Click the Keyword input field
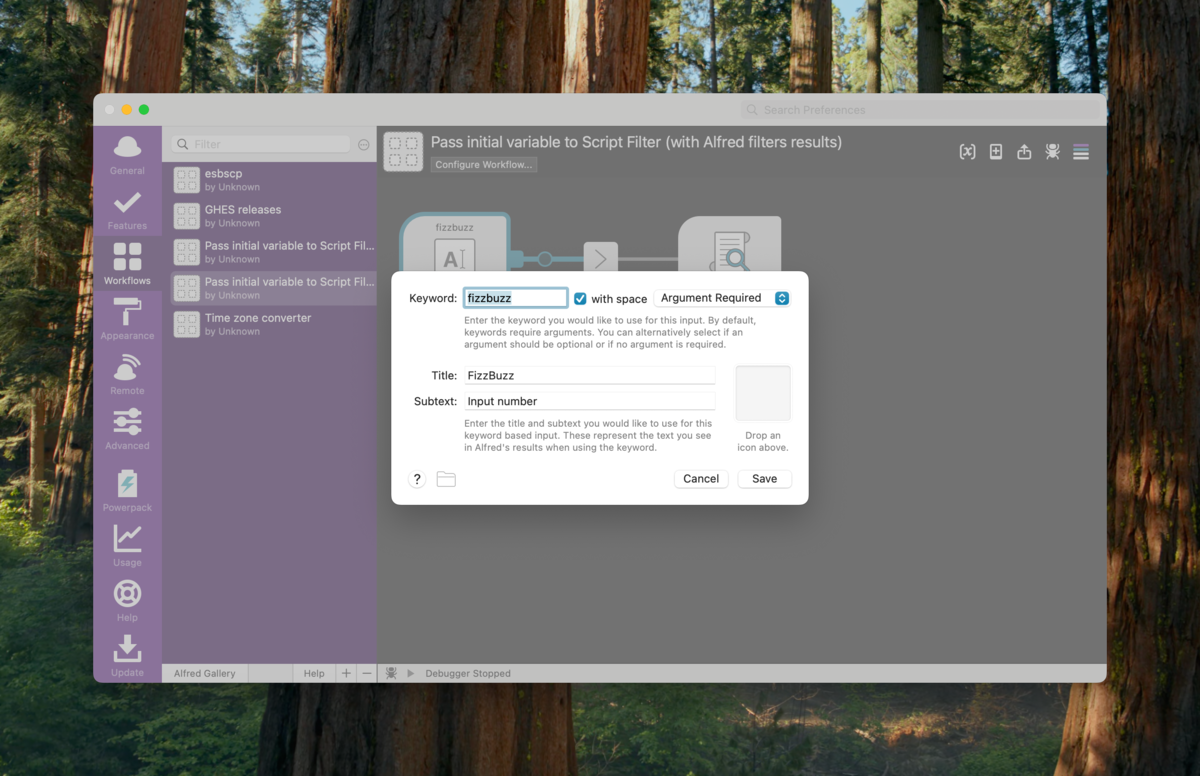Image resolution: width=1200 pixels, height=776 pixels. click(516, 298)
